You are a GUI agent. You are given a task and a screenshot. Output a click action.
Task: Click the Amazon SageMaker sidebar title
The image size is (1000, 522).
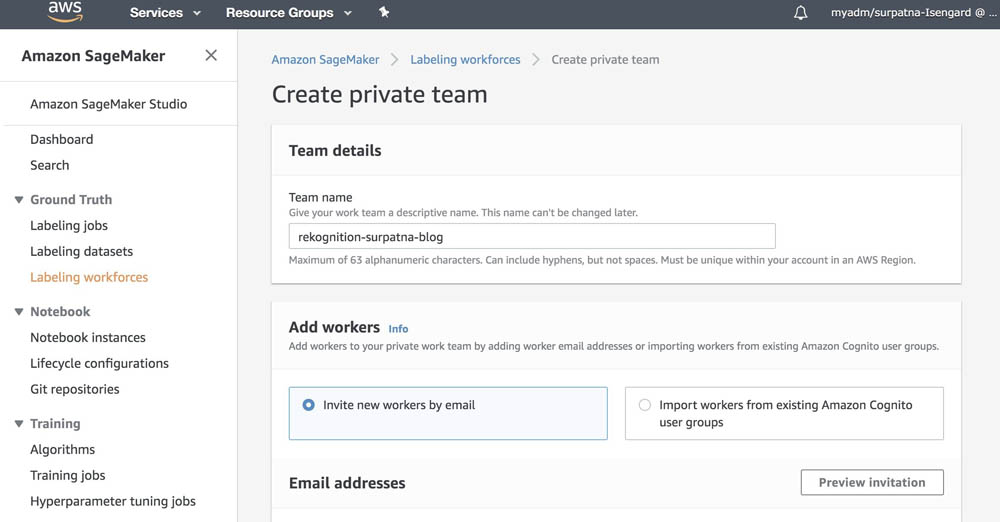click(93, 56)
